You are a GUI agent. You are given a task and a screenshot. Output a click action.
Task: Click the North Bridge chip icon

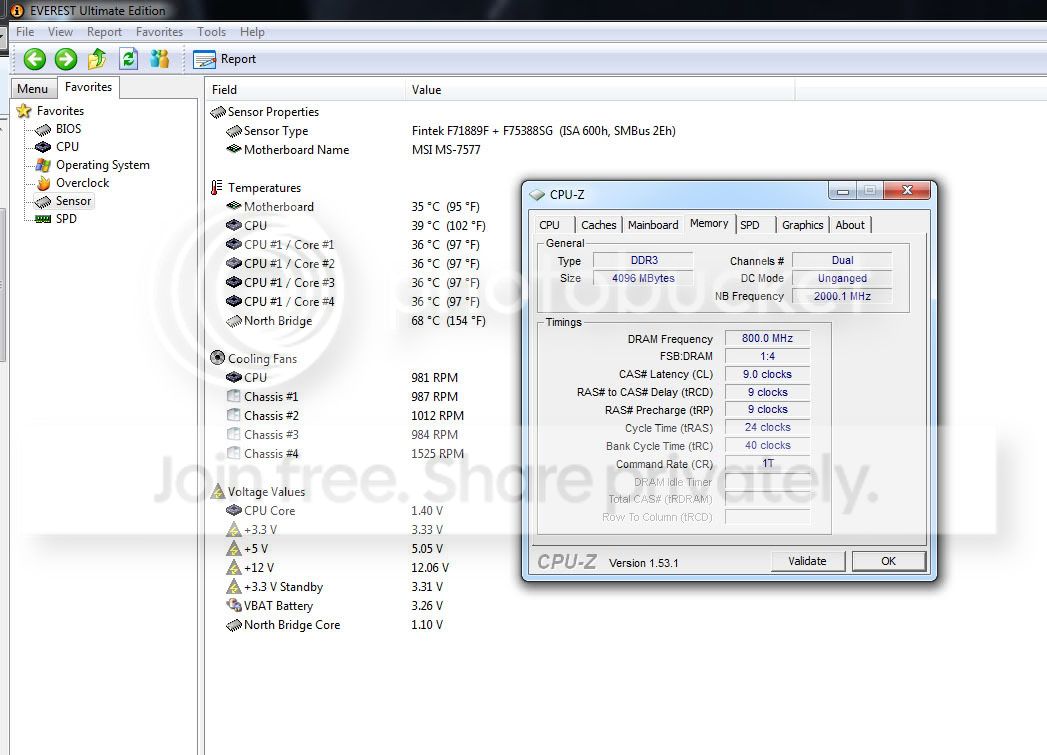click(x=234, y=321)
